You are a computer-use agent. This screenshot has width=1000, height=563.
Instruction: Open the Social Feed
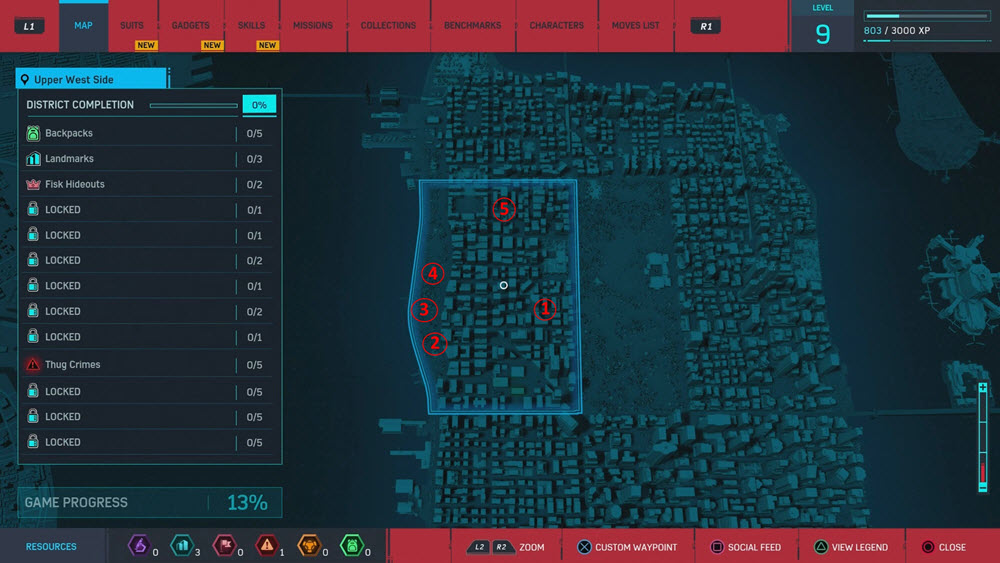pos(754,547)
